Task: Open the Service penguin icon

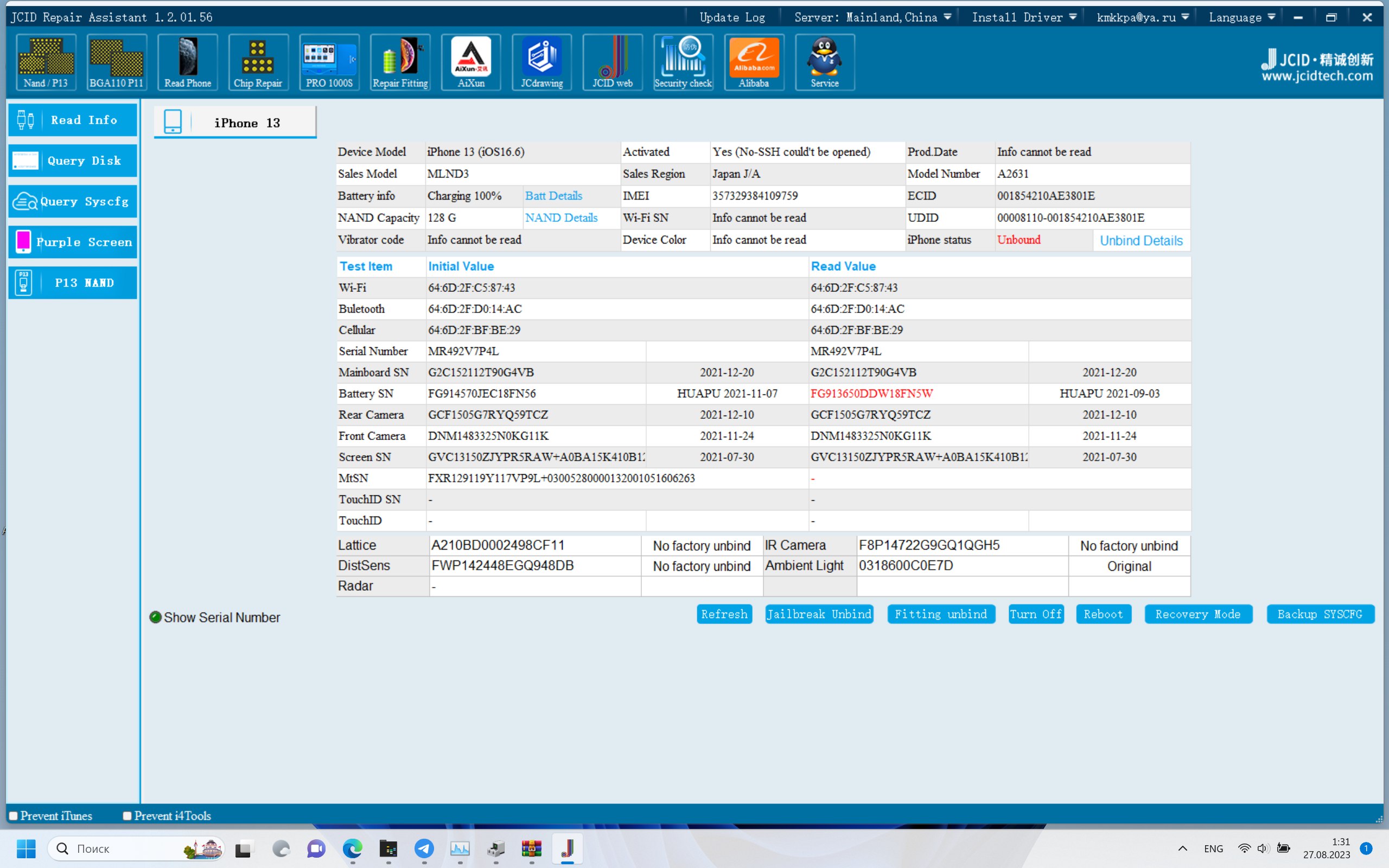Action: coord(825,62)
